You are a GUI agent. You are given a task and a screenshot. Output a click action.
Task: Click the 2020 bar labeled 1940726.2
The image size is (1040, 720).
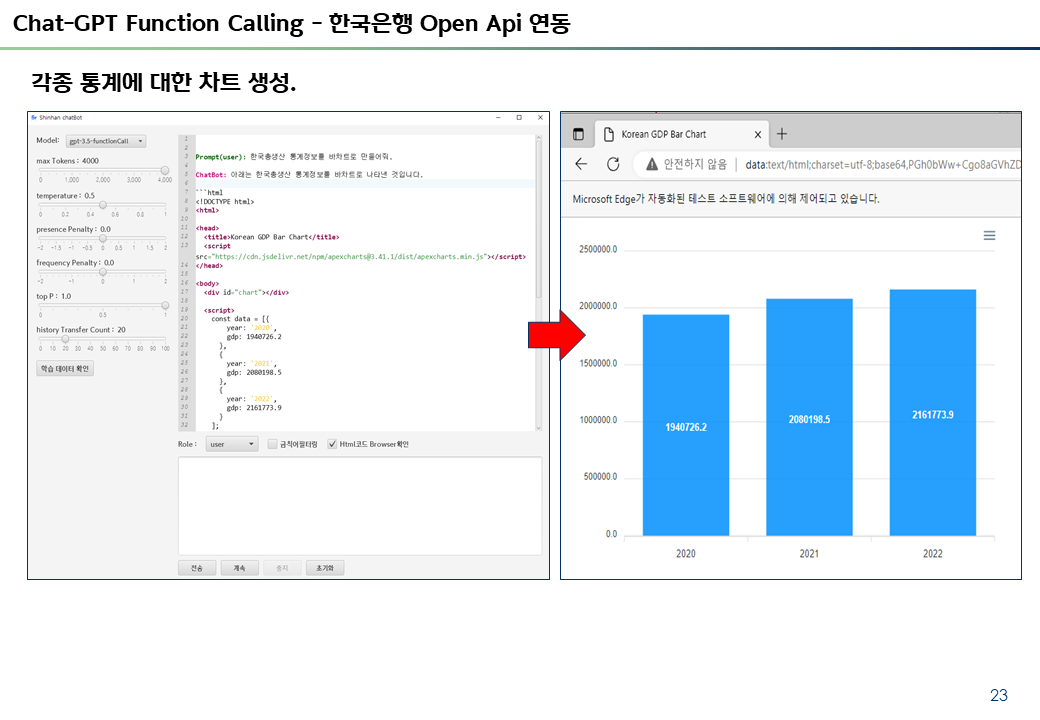click(686, 425)
